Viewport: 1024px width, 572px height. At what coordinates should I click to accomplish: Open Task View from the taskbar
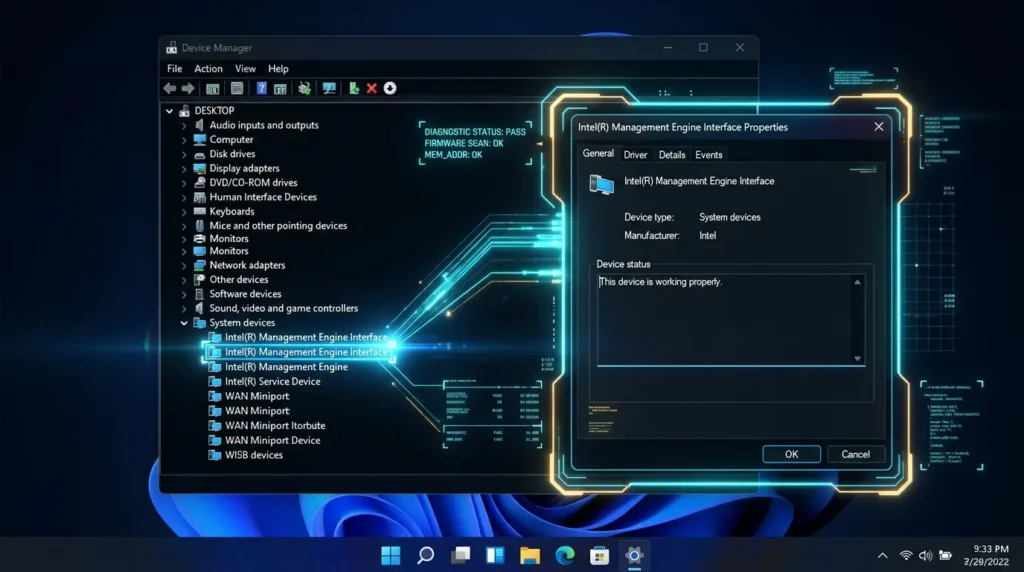click(x=460, y=556)
